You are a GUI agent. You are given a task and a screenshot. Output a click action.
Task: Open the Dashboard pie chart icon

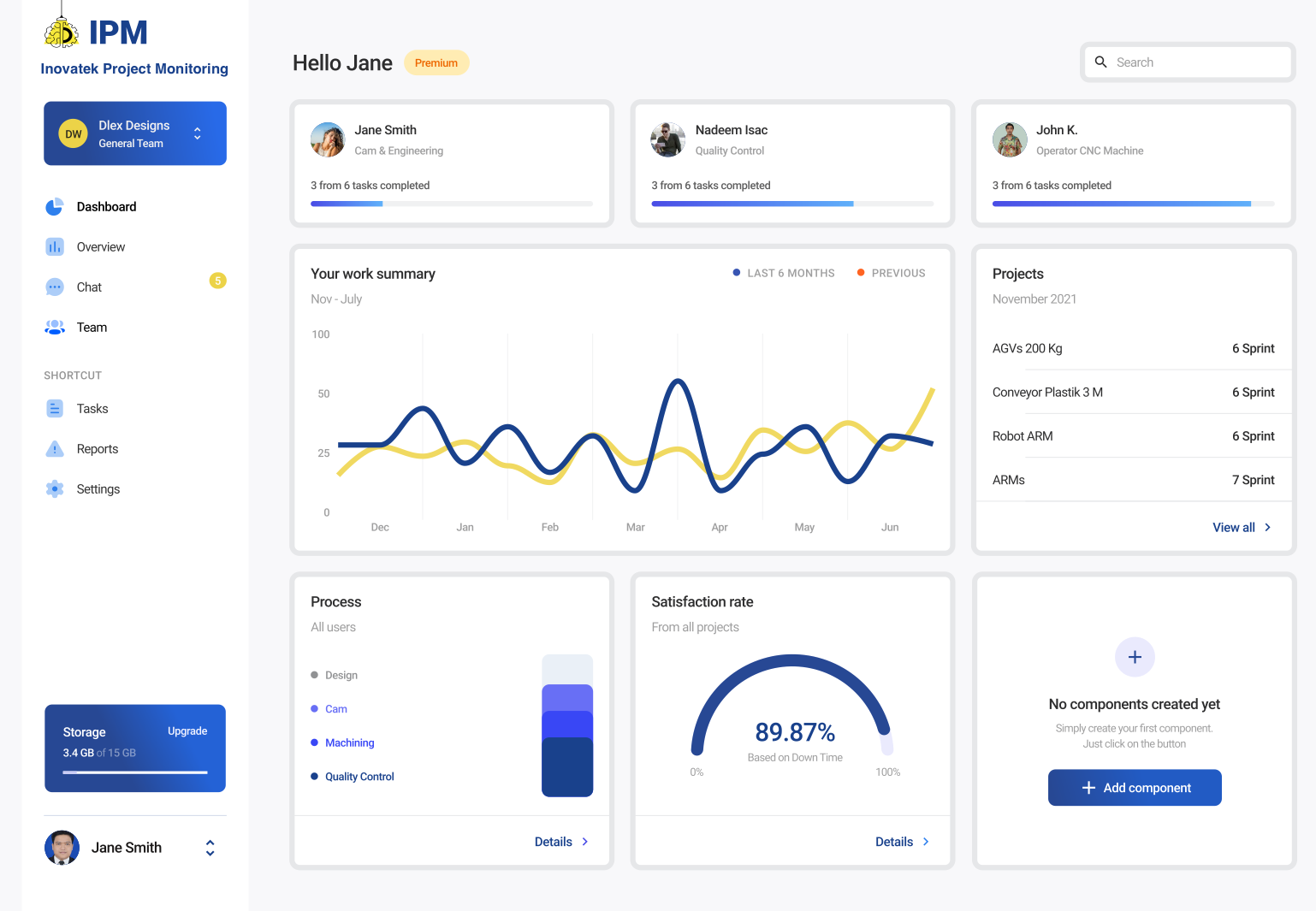[55, 206]
